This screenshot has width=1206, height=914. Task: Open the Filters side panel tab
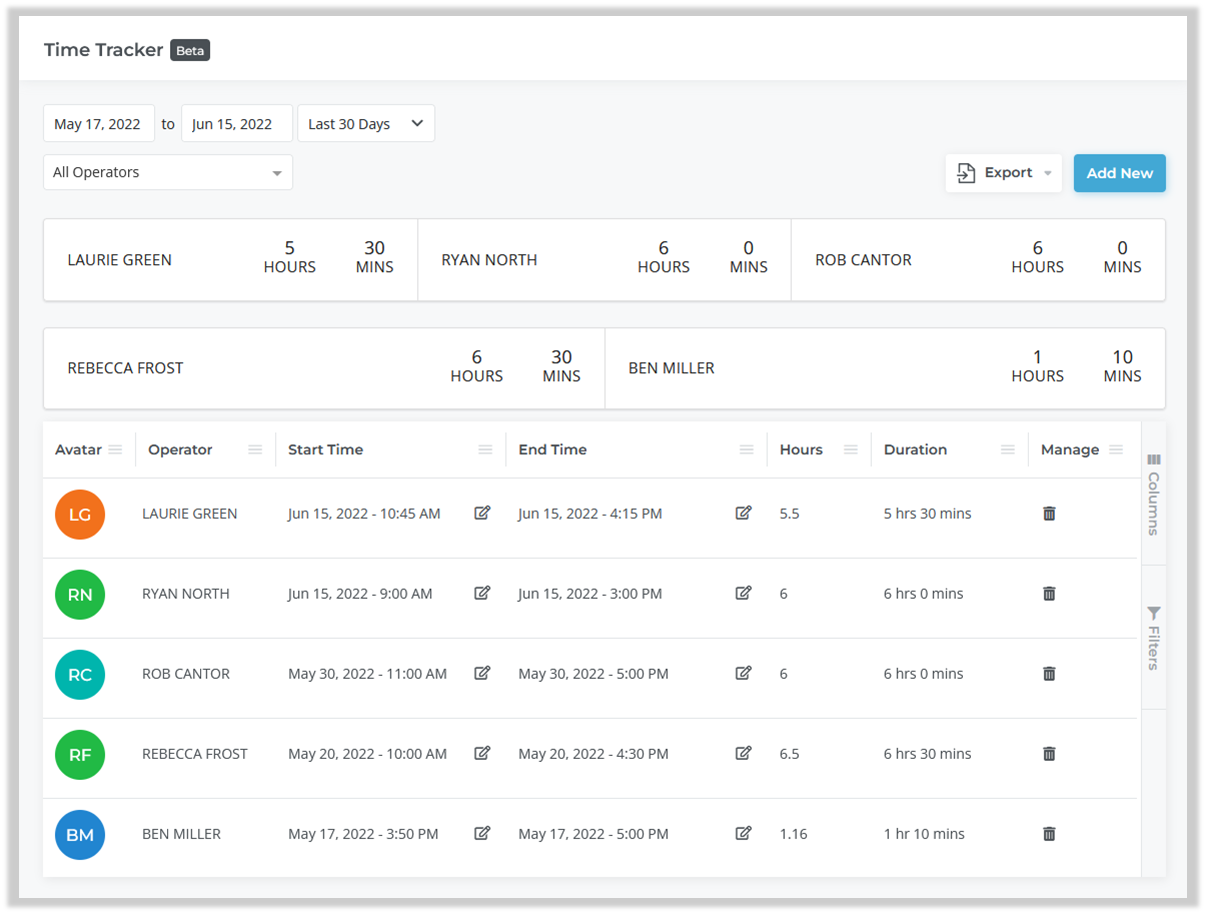click(1153, 637)
